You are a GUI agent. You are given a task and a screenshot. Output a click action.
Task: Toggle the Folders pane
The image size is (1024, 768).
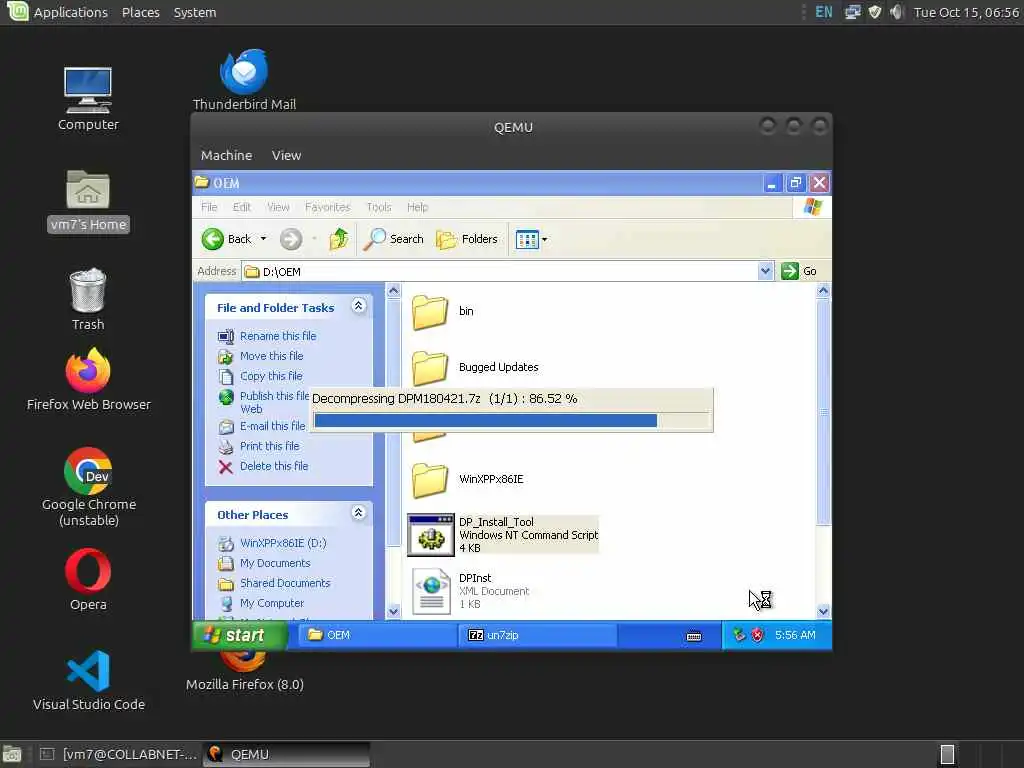(x=467, y=239)
